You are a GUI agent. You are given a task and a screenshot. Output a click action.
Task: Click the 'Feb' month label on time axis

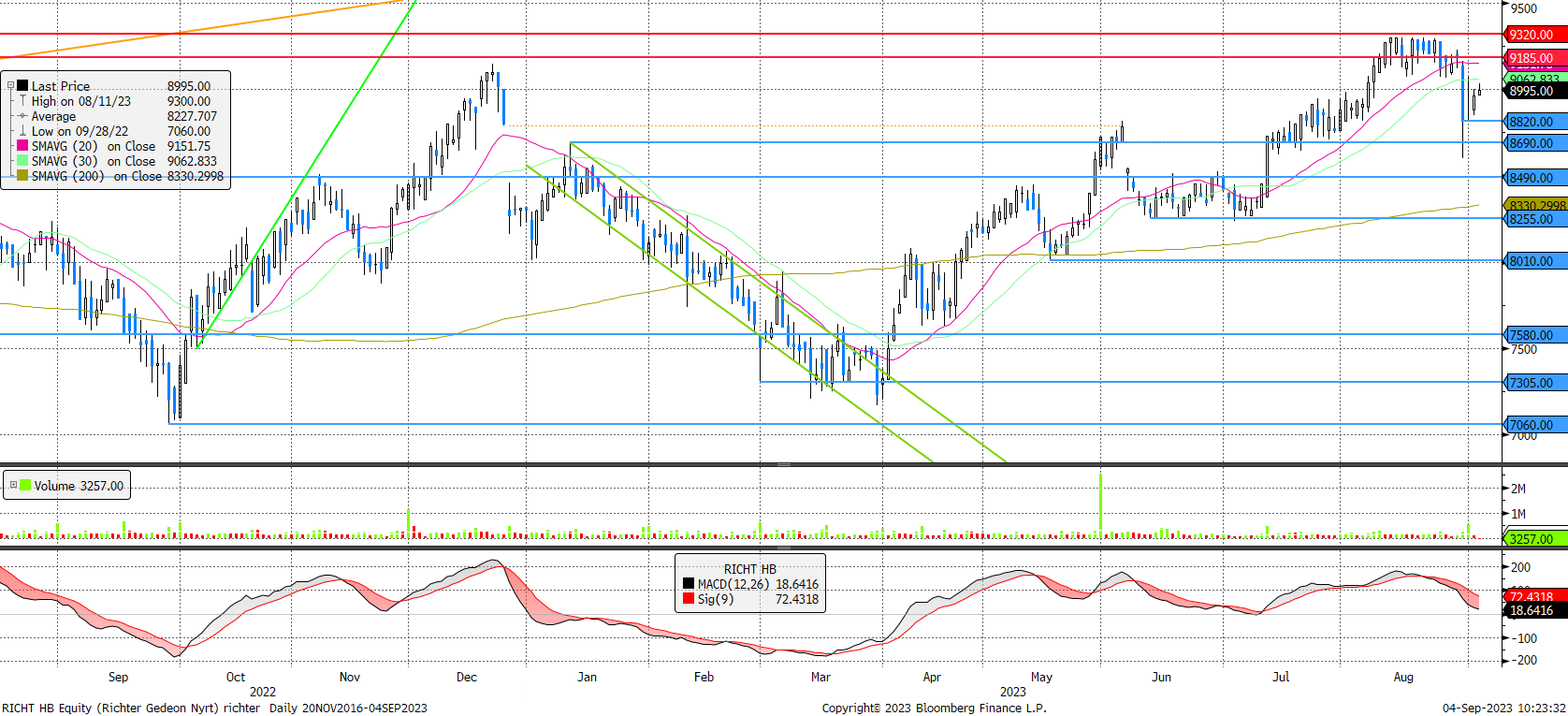[704, 677]
